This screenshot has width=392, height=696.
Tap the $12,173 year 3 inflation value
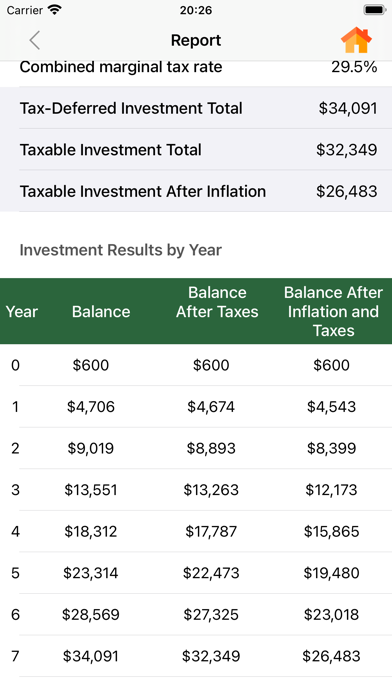click(331, 490)
